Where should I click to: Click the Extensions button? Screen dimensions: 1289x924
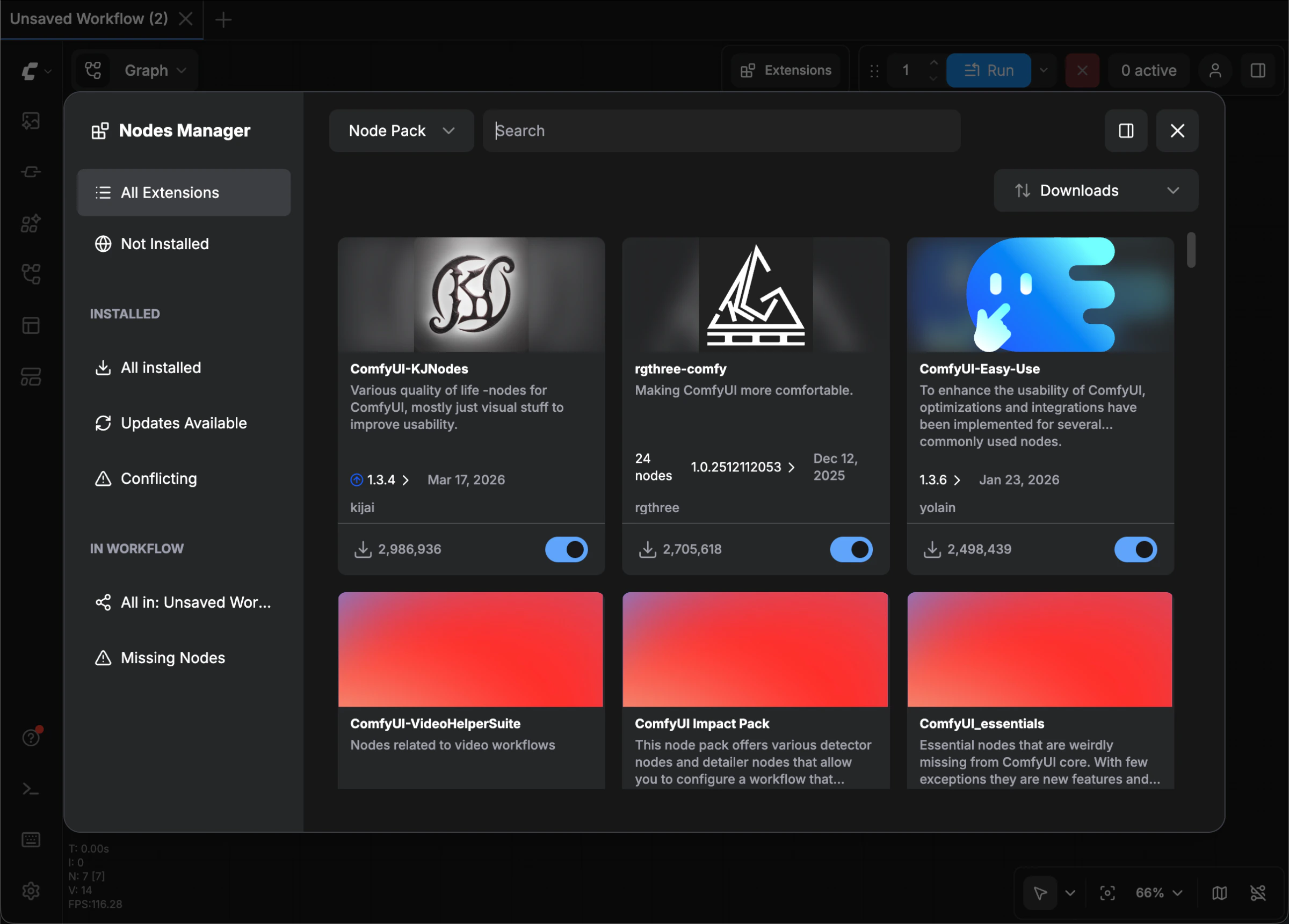tap(786, 70)
